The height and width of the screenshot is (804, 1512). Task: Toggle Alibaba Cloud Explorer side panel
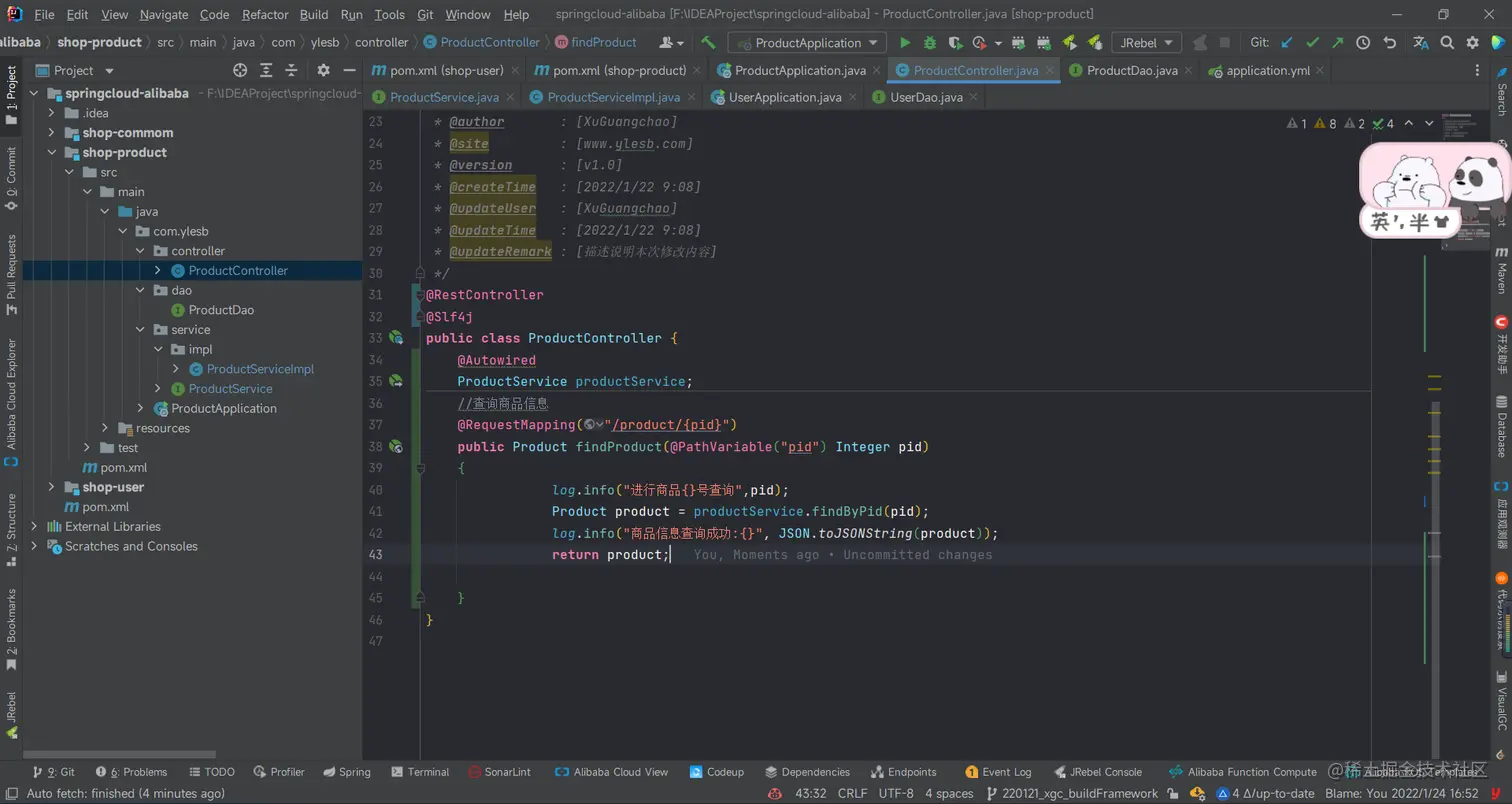(x=11, y=402)
